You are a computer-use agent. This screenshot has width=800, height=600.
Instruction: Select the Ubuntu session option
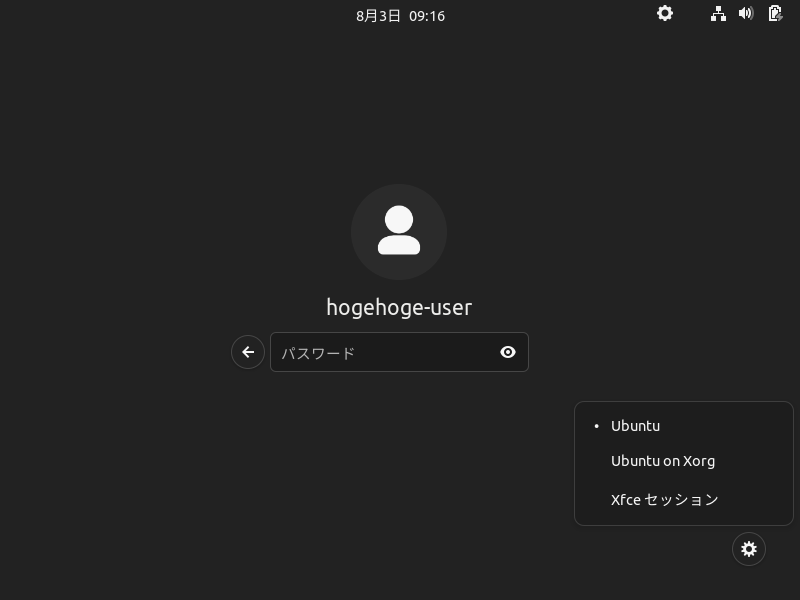684,426
